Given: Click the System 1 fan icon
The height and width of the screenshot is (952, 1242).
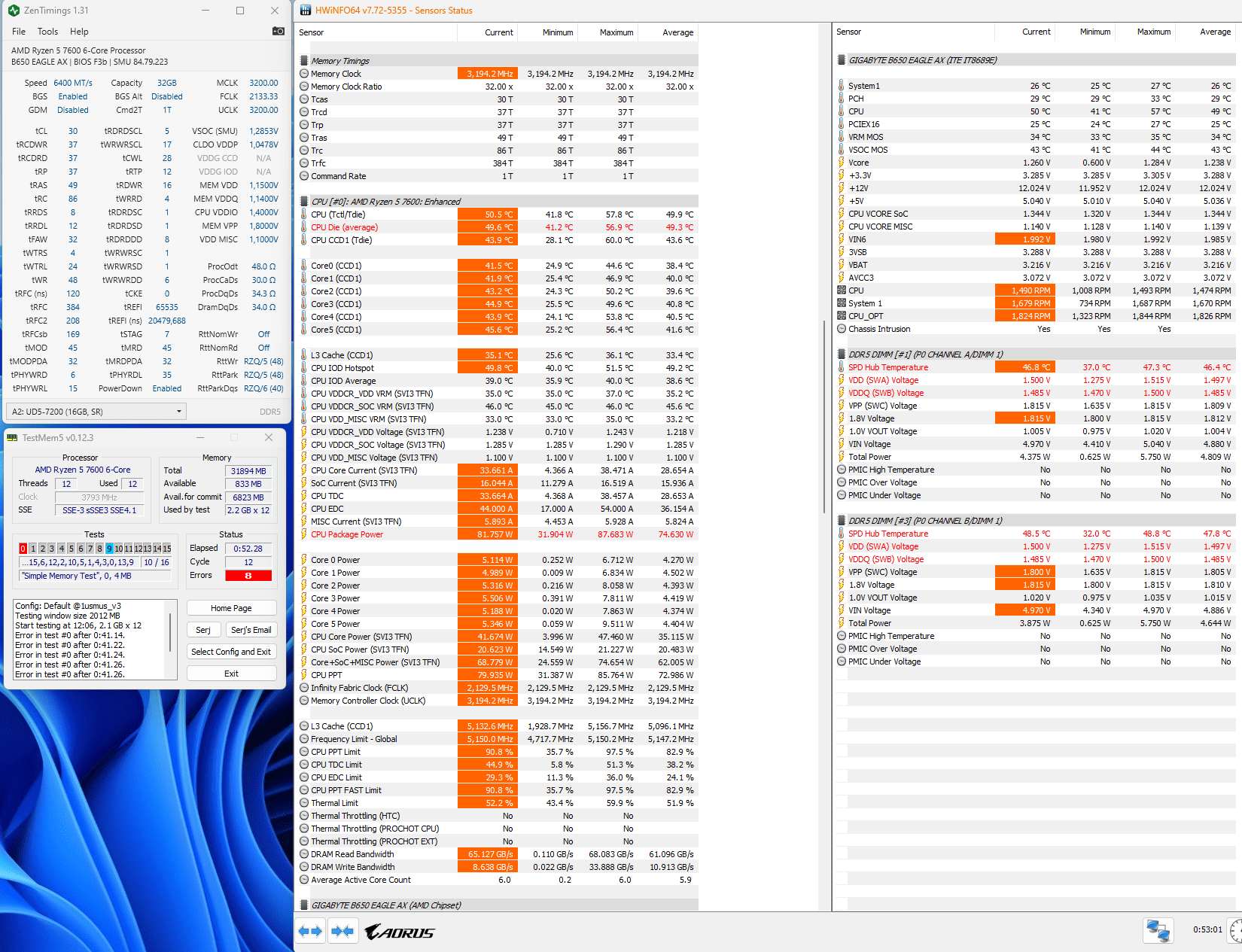Looking at the screenshot, I should coord(842,303).
